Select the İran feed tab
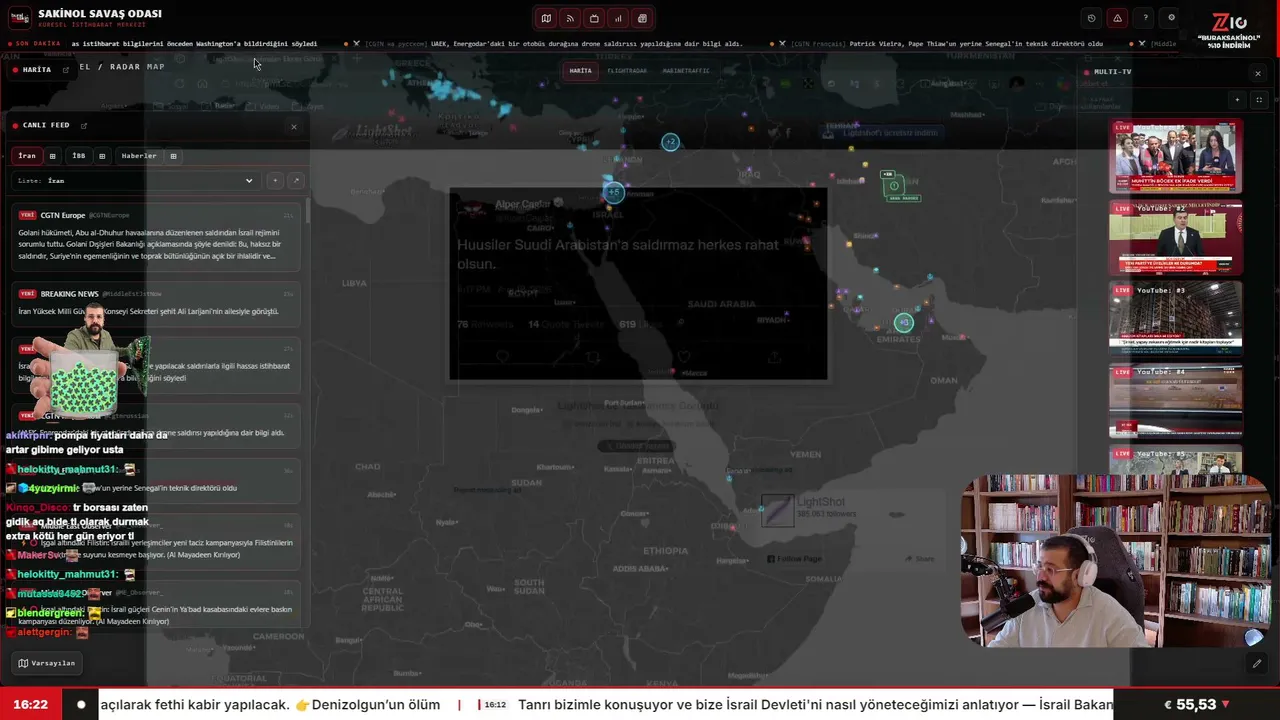 click(27, 156)
